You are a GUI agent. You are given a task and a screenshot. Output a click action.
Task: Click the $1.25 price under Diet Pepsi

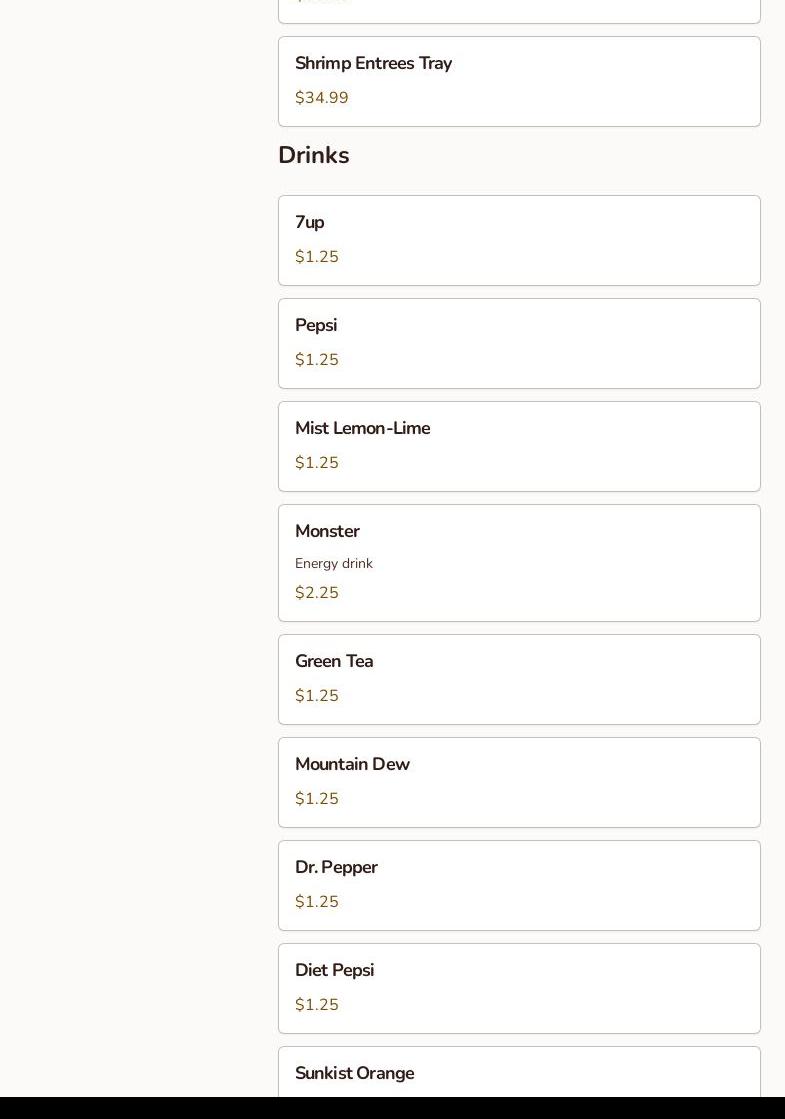317,1005
